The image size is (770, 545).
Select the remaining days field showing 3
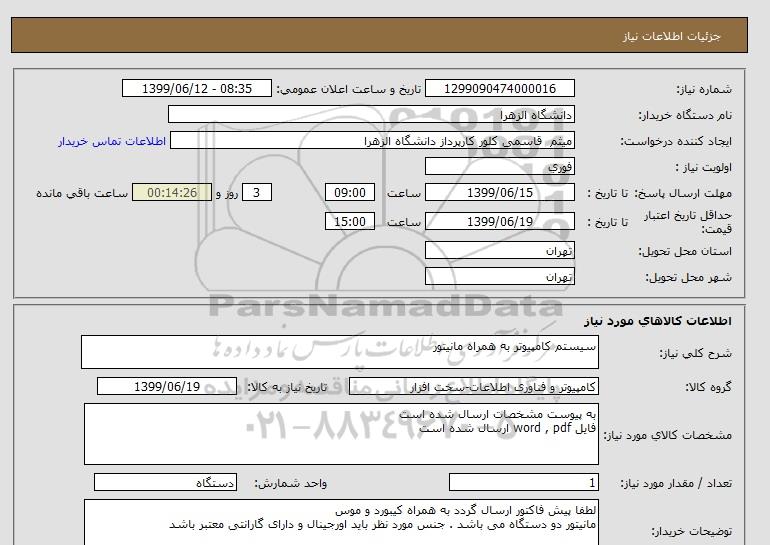256,192
